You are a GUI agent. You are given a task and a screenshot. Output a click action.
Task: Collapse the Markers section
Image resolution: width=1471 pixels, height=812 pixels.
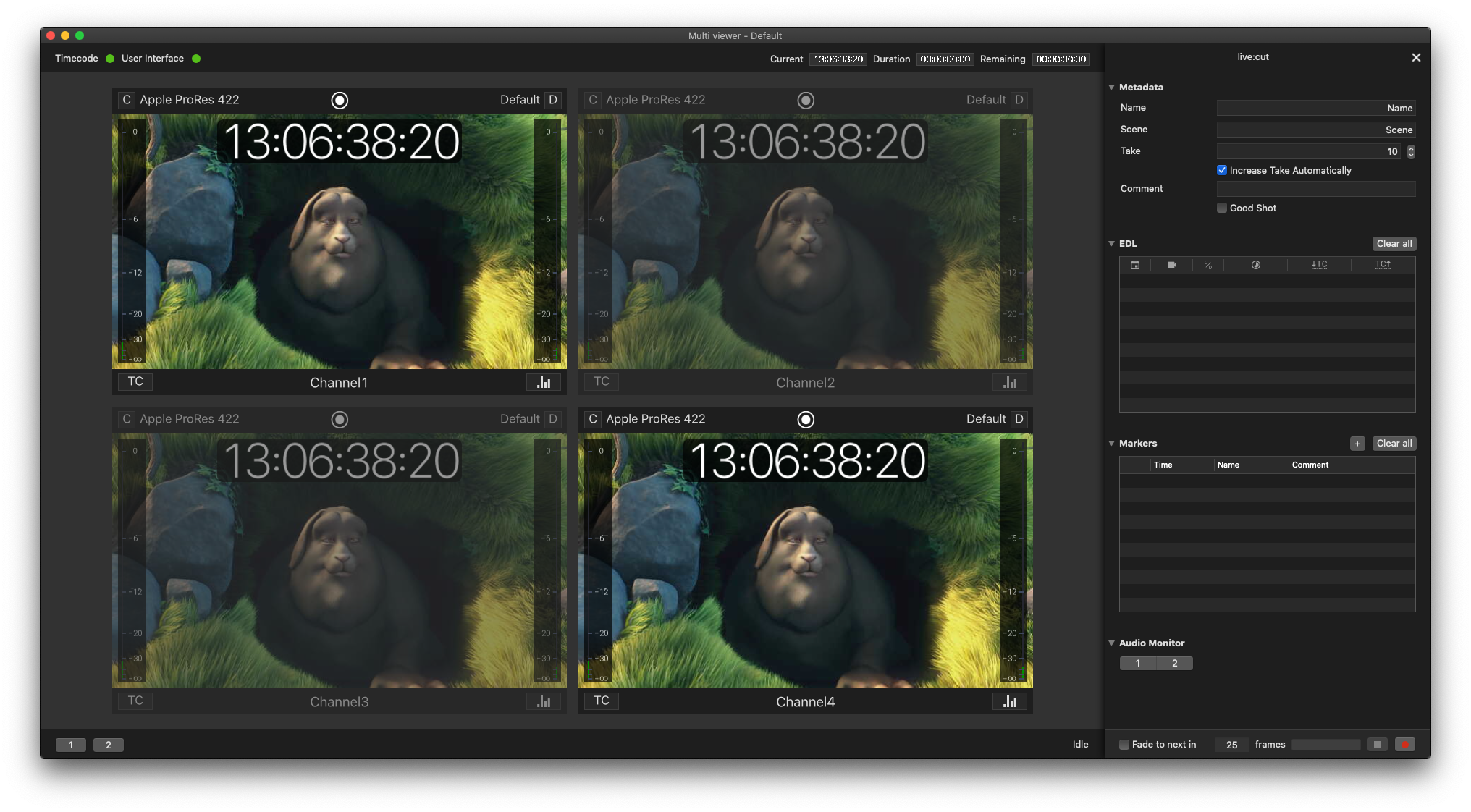(1112, 444)
